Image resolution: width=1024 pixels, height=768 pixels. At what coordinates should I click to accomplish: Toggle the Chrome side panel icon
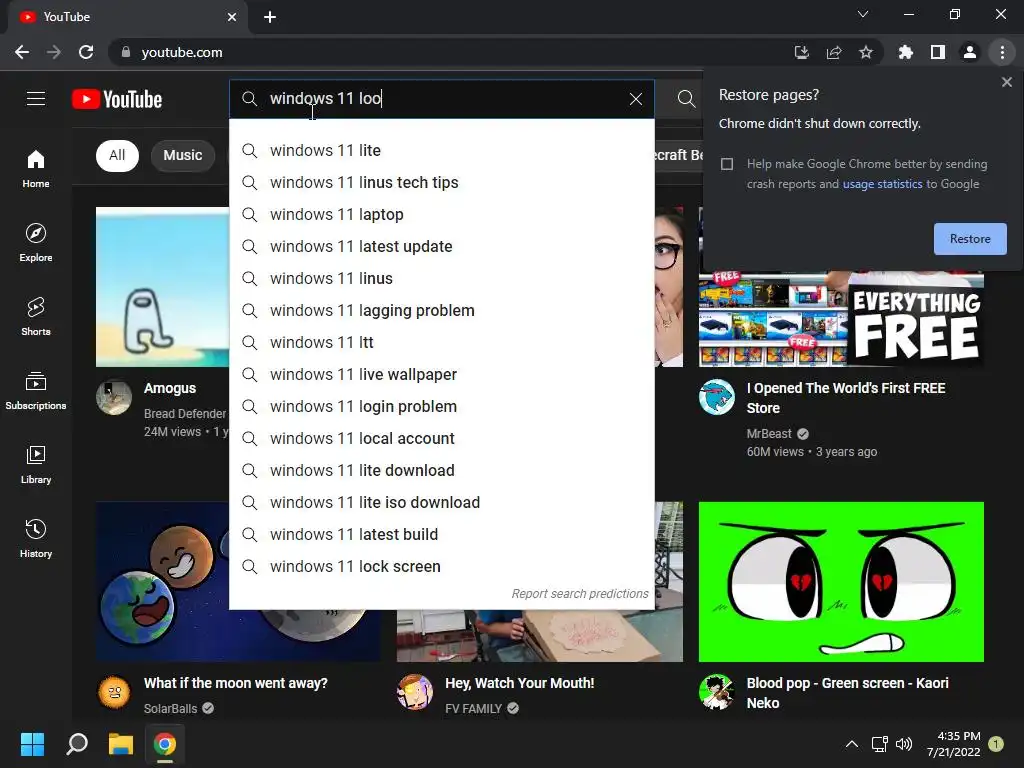(x=937, y=52)
